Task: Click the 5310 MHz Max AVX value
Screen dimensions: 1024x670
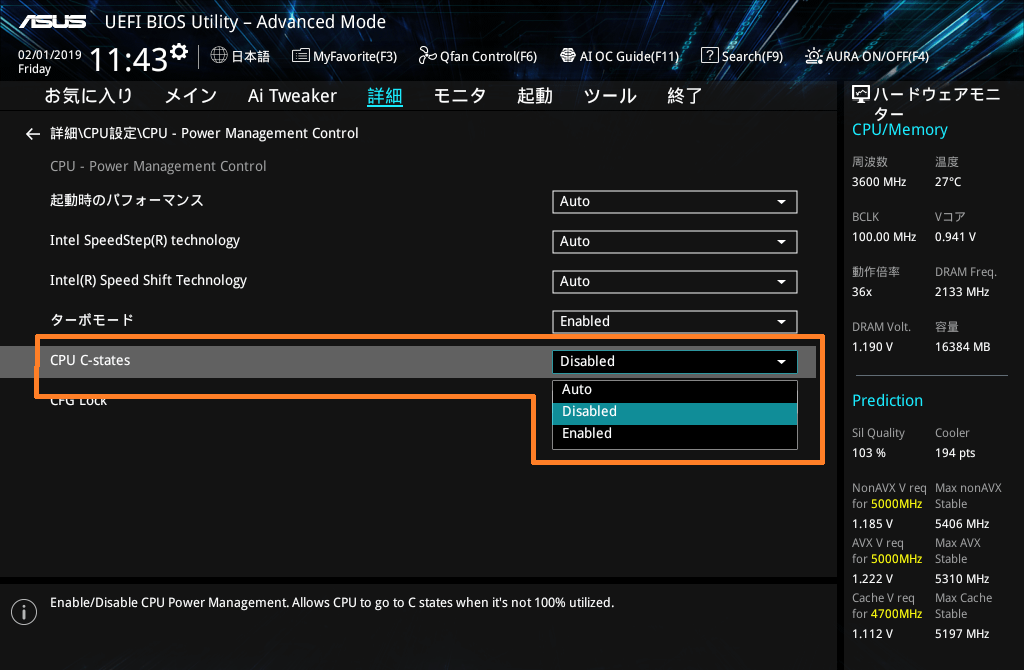Action: (961, 579)
